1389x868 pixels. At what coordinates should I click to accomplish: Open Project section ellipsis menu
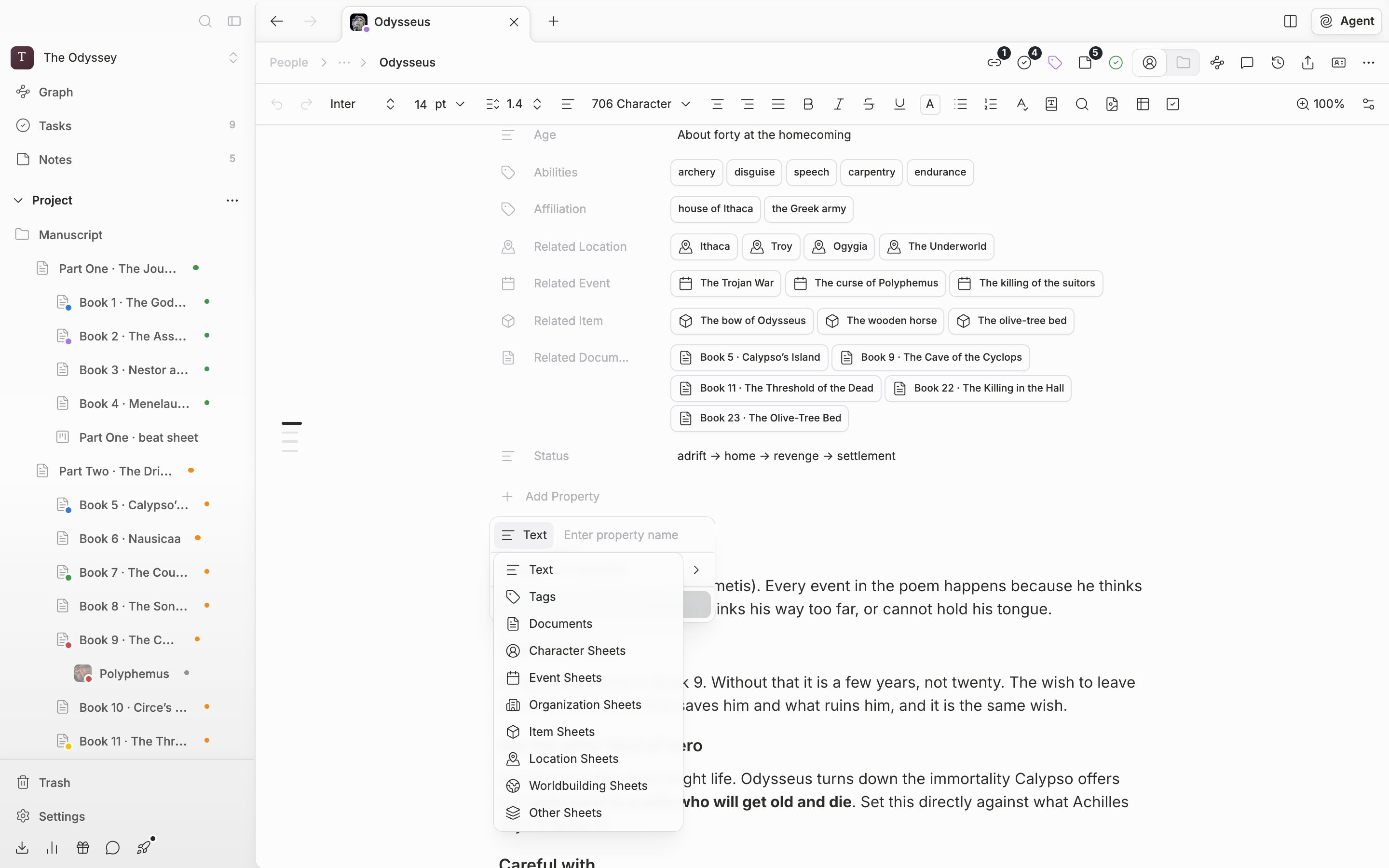pos(232,200)
